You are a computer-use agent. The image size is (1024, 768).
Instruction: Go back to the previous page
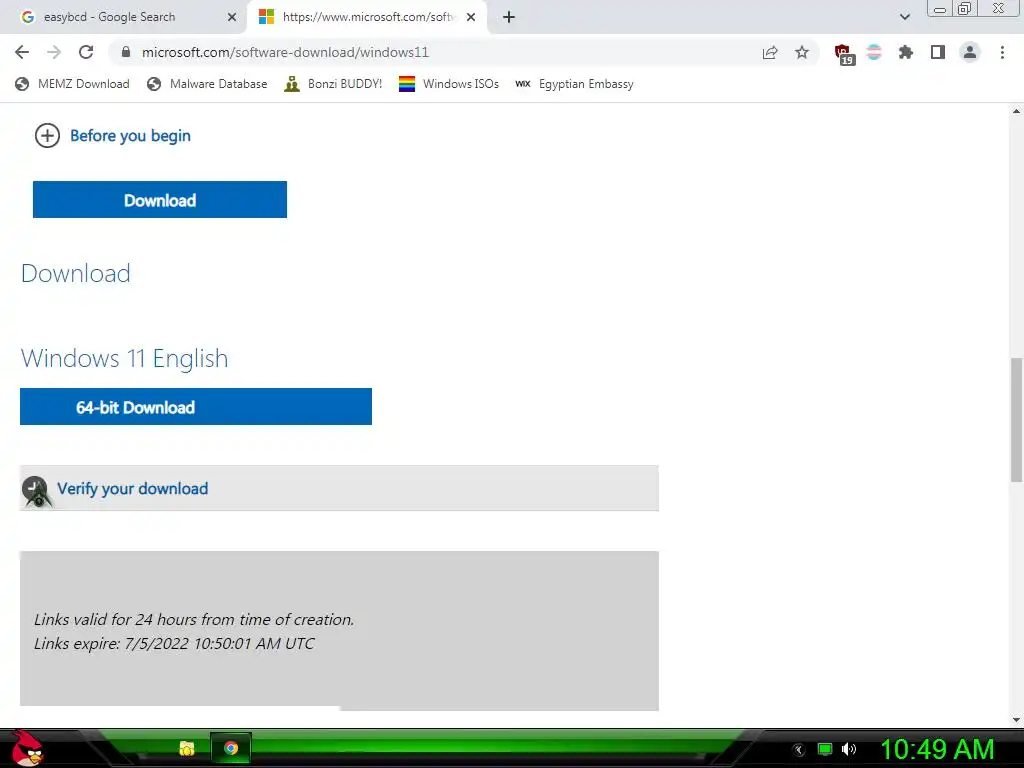[22, 52]
